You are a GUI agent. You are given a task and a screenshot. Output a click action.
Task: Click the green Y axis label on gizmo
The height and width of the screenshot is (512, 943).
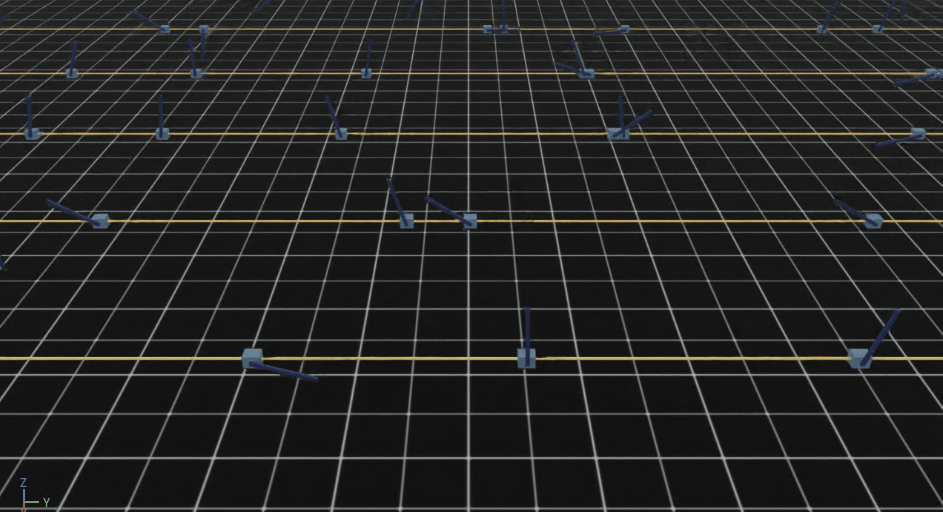coord(46,502)
